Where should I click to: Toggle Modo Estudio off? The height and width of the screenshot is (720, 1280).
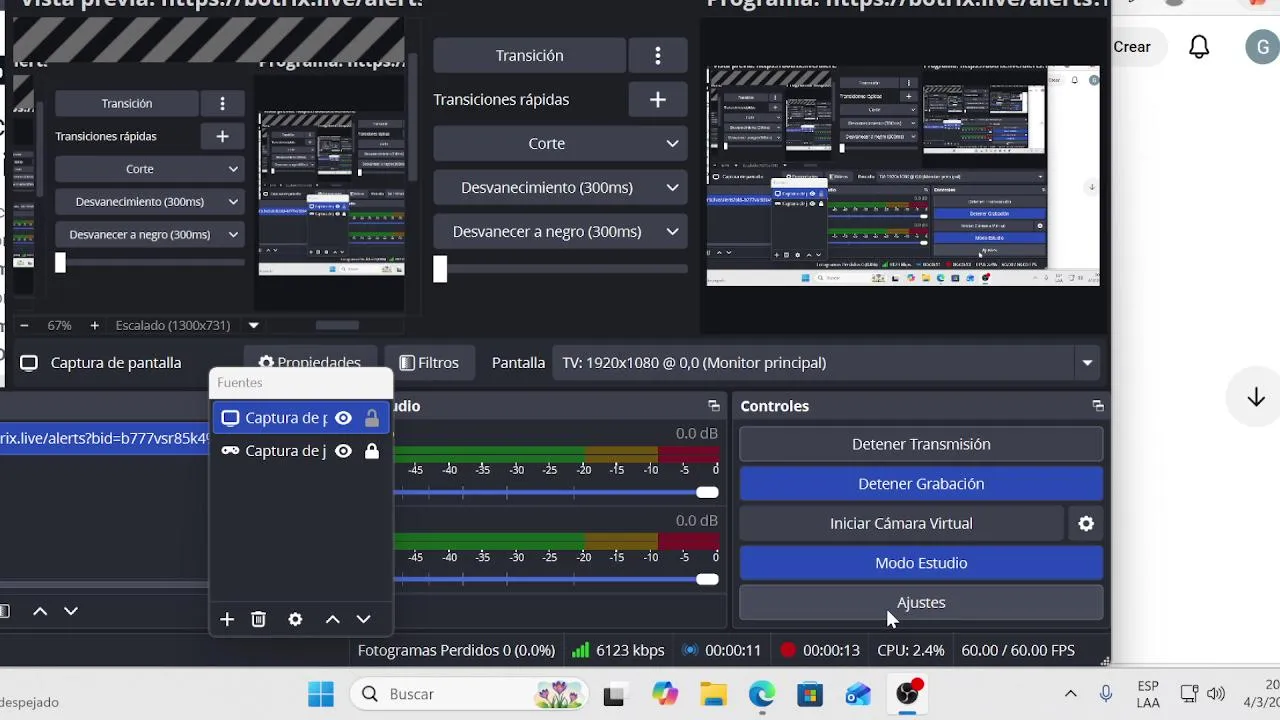pos(921,563)
